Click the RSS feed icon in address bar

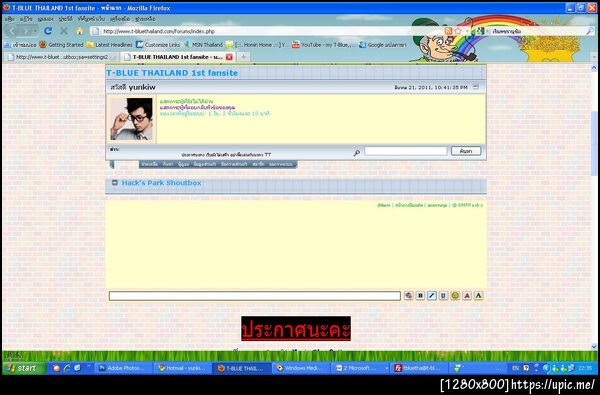(448, 31)
